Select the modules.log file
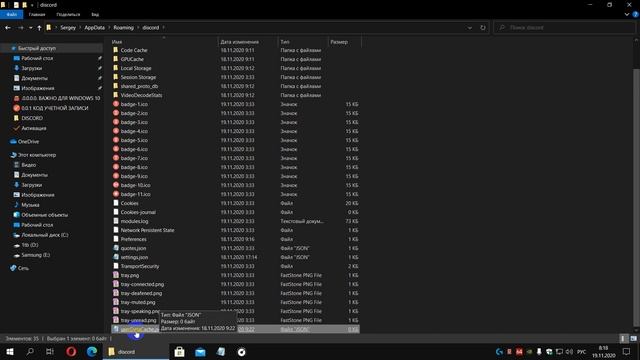This screenshot has height=360, width=640. pyautogui.click(x=134, y=221)
